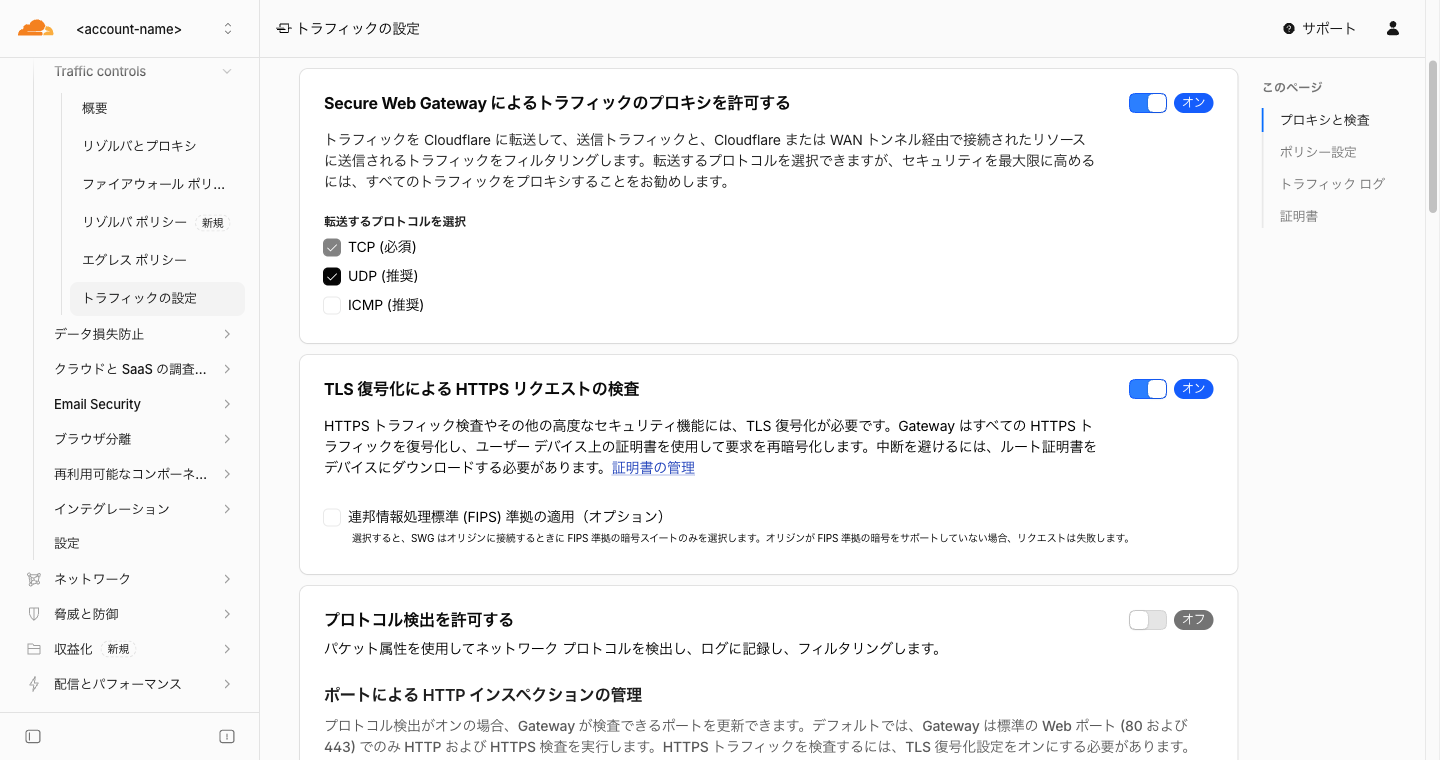Jump to トラフィック ログ section
The image size is (1440, 760).
[x=1332, y=184]
